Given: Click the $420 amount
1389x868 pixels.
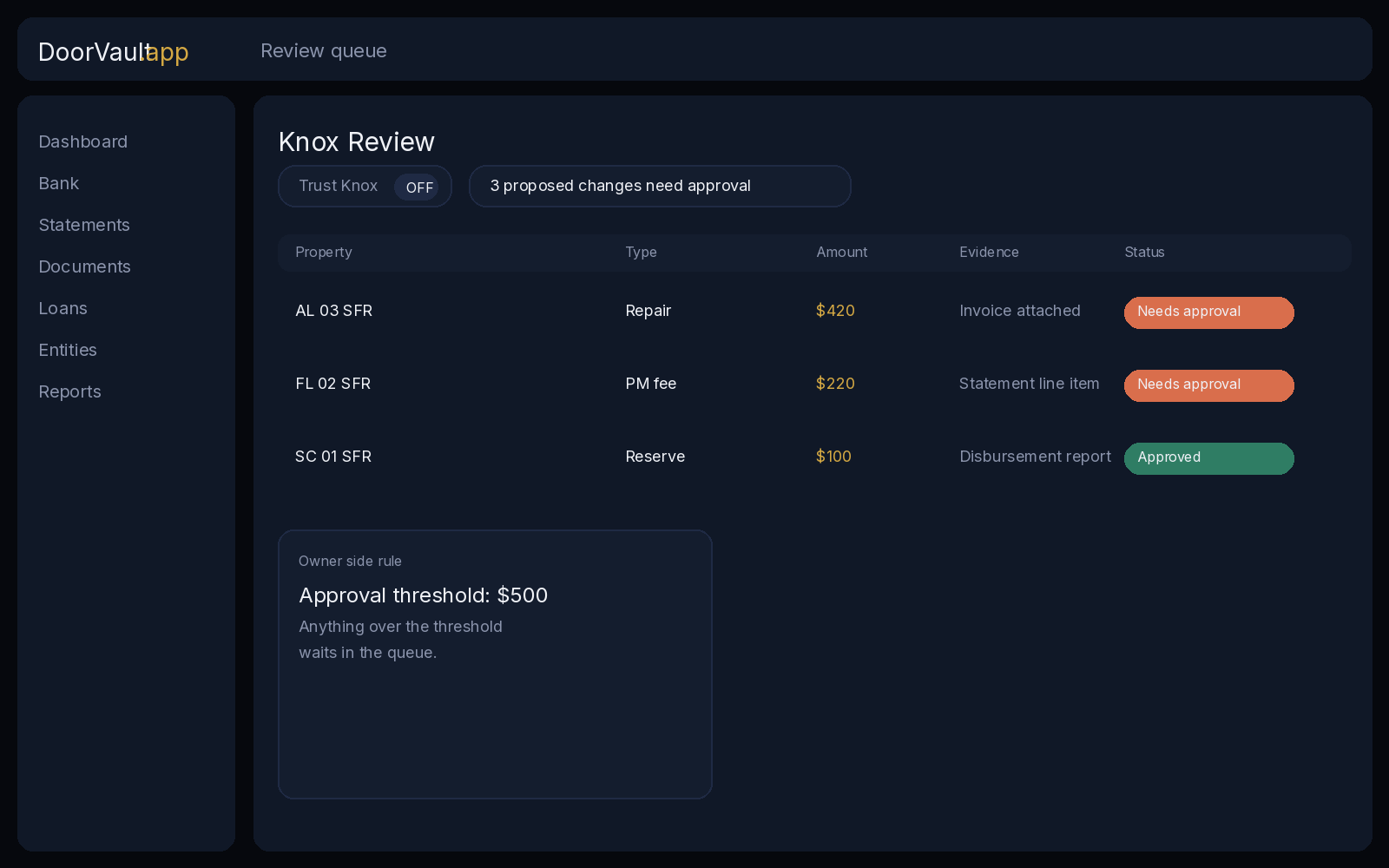Looking at the screenshot, I should pos(835,311).
